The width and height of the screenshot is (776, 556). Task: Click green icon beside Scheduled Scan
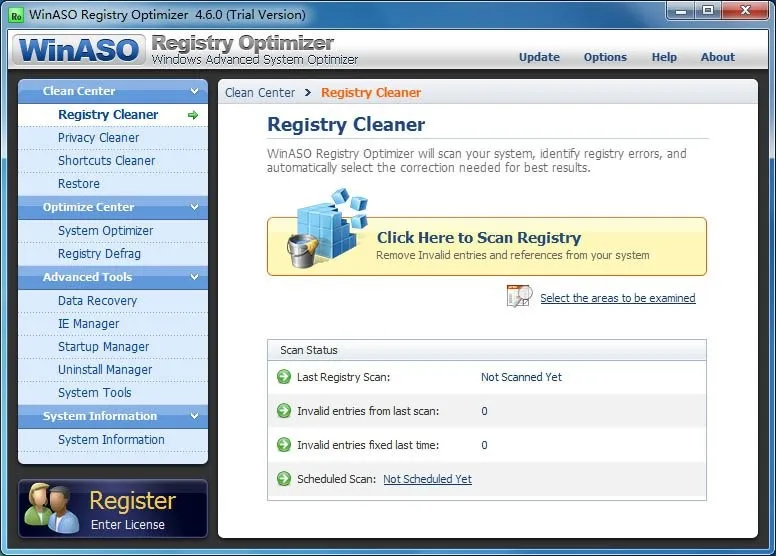click(284, 478)
